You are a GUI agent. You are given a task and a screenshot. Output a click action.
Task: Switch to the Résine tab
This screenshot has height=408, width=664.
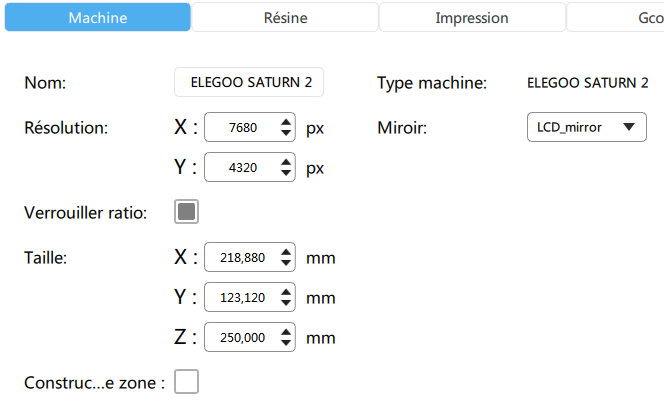pos(285,18)
